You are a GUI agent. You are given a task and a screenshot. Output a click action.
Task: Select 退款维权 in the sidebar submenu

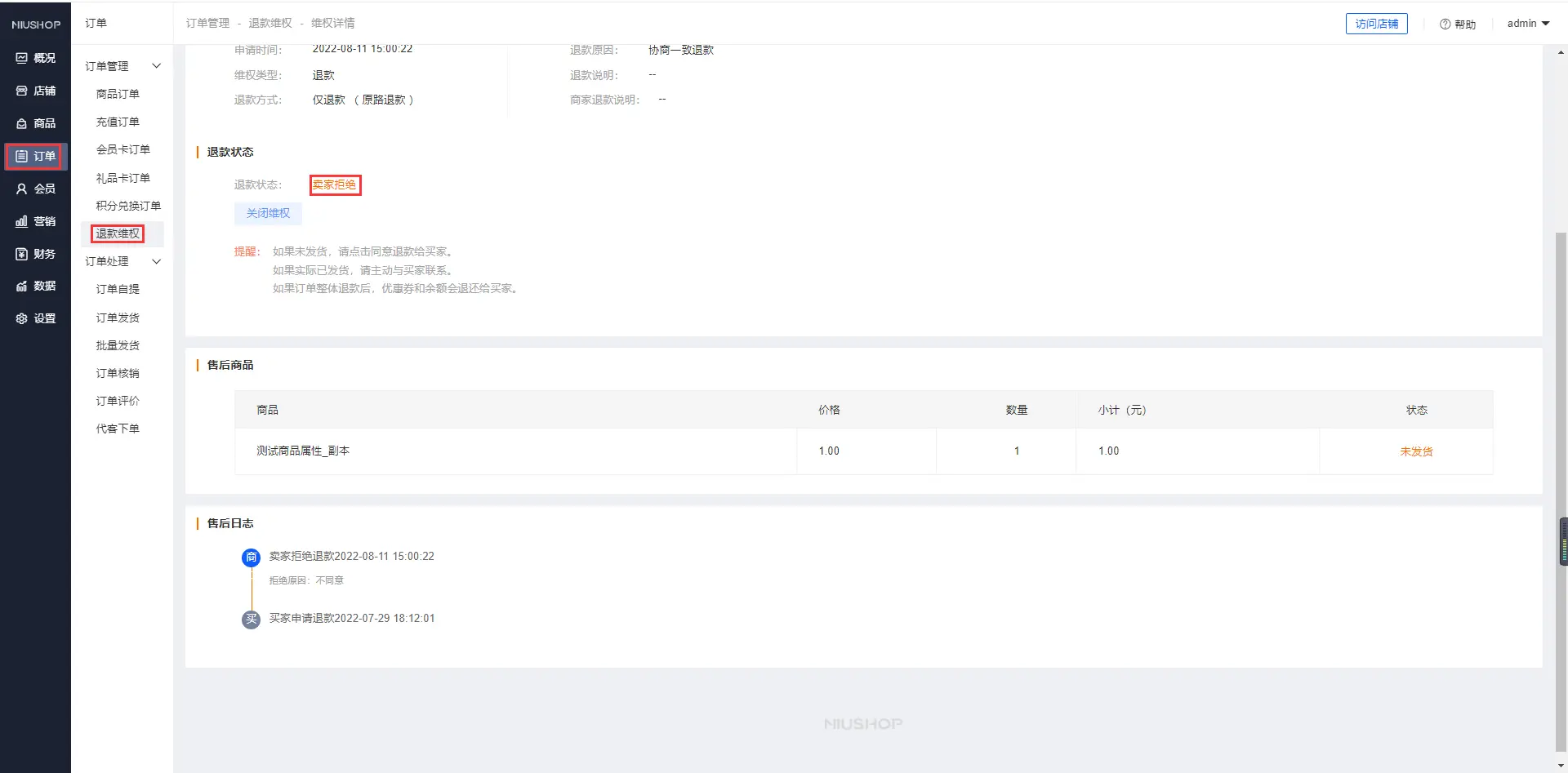pyautogui.click(x=118, y=233)
